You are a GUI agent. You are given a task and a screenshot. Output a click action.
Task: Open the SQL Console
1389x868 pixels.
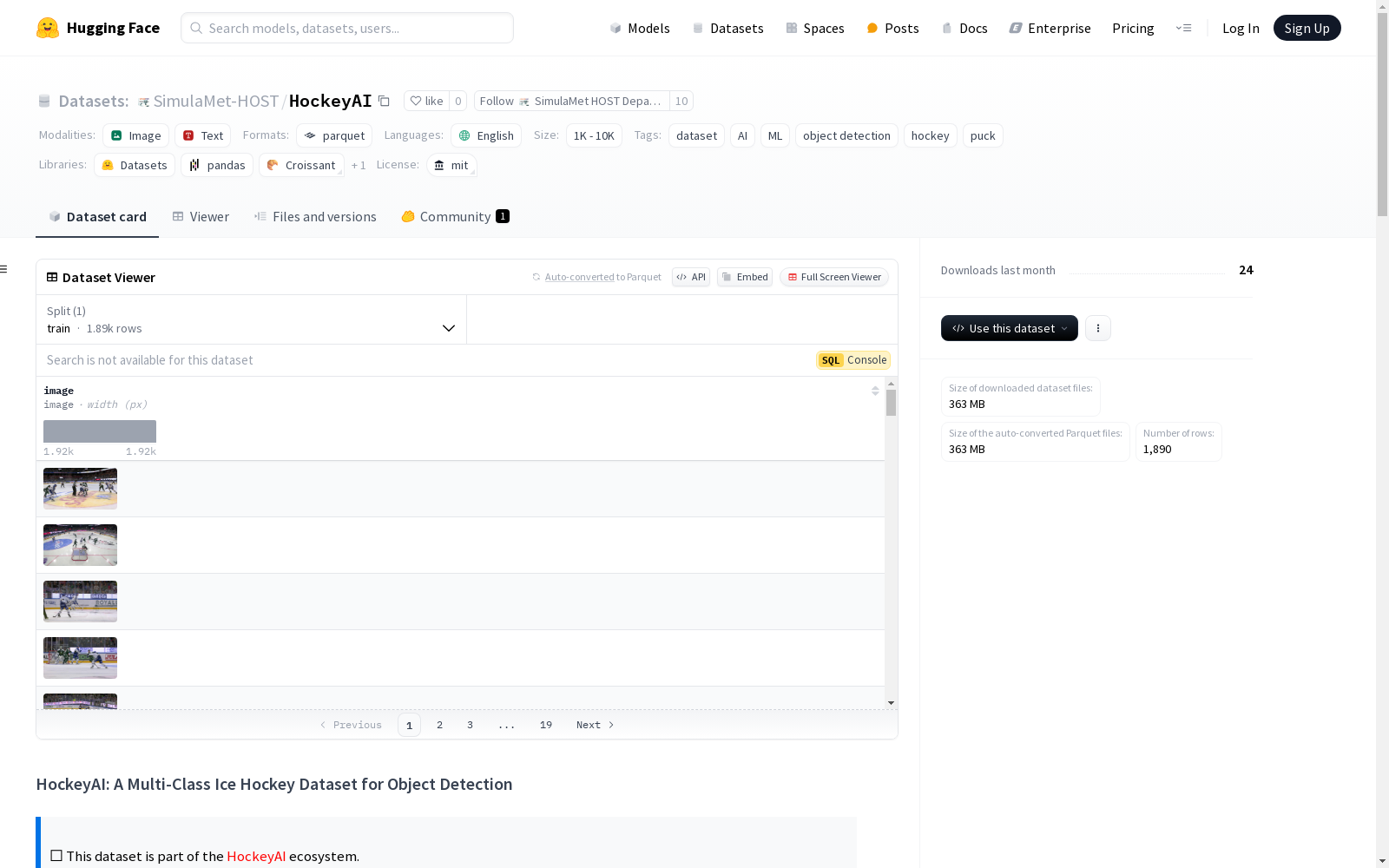853,360
